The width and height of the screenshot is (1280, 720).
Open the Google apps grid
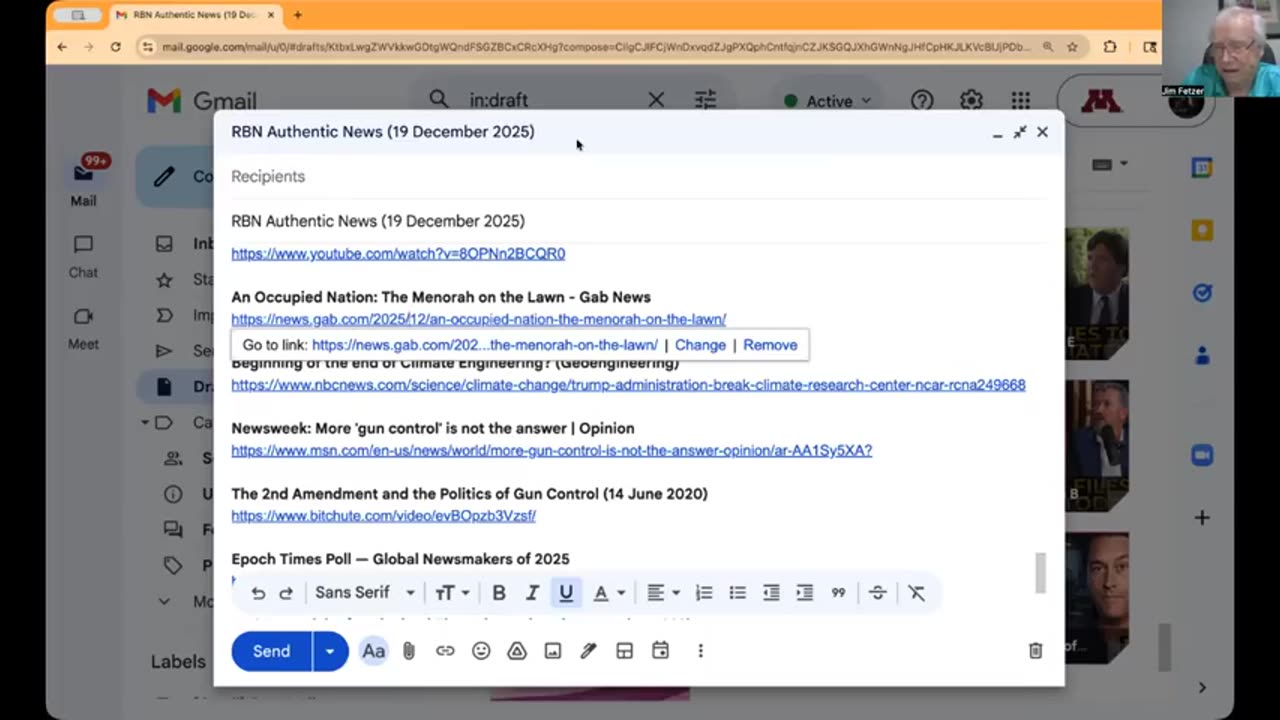[x=1020, y=101]
